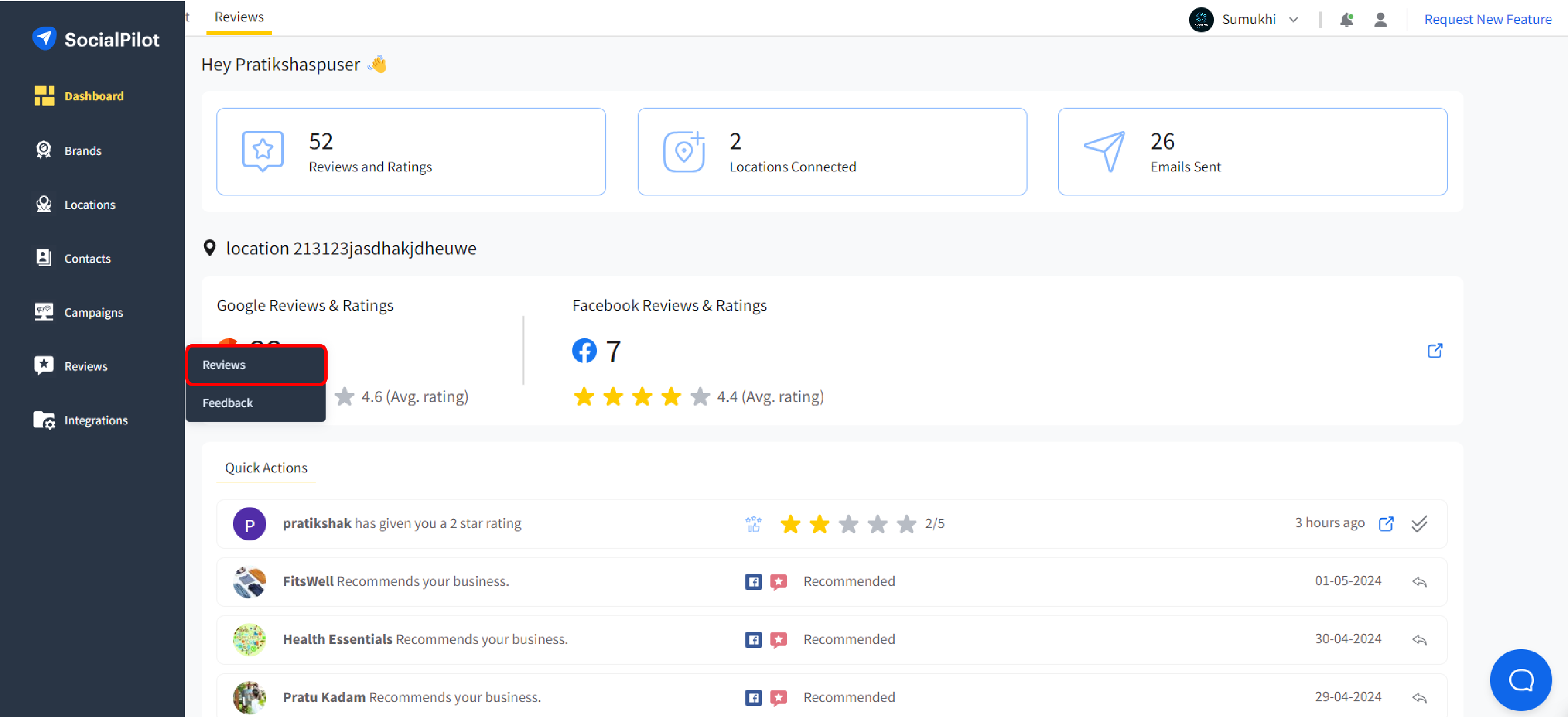Open Quick Actions section

point(266,467)
